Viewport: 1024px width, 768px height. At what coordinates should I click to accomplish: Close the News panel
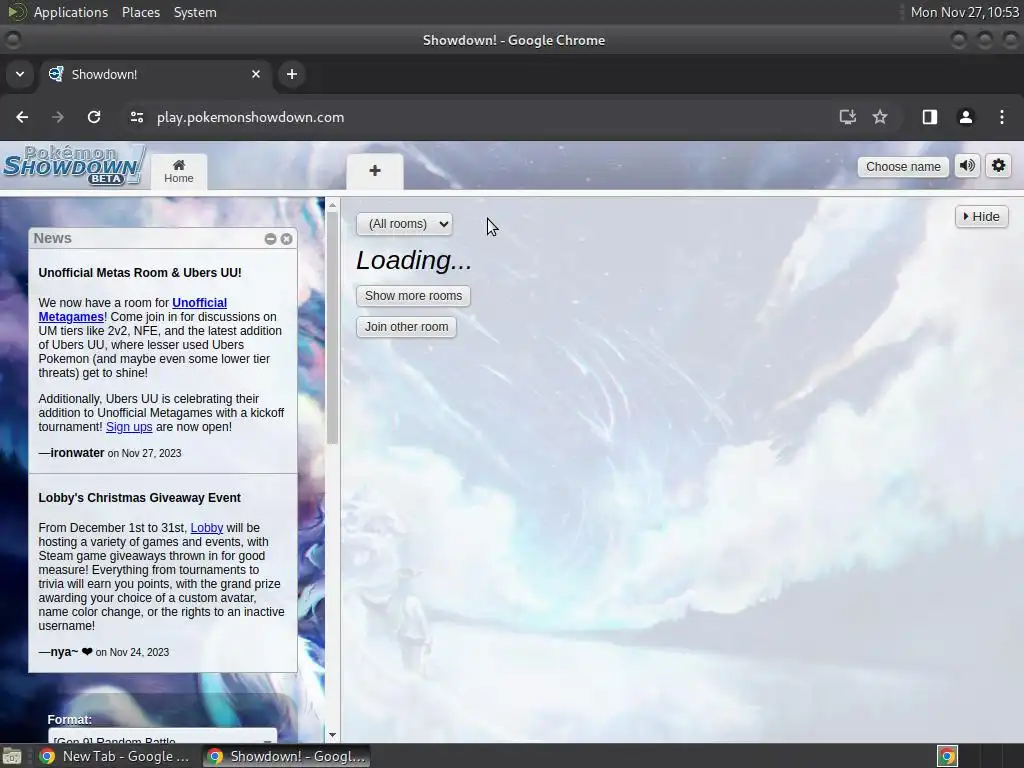286,239
